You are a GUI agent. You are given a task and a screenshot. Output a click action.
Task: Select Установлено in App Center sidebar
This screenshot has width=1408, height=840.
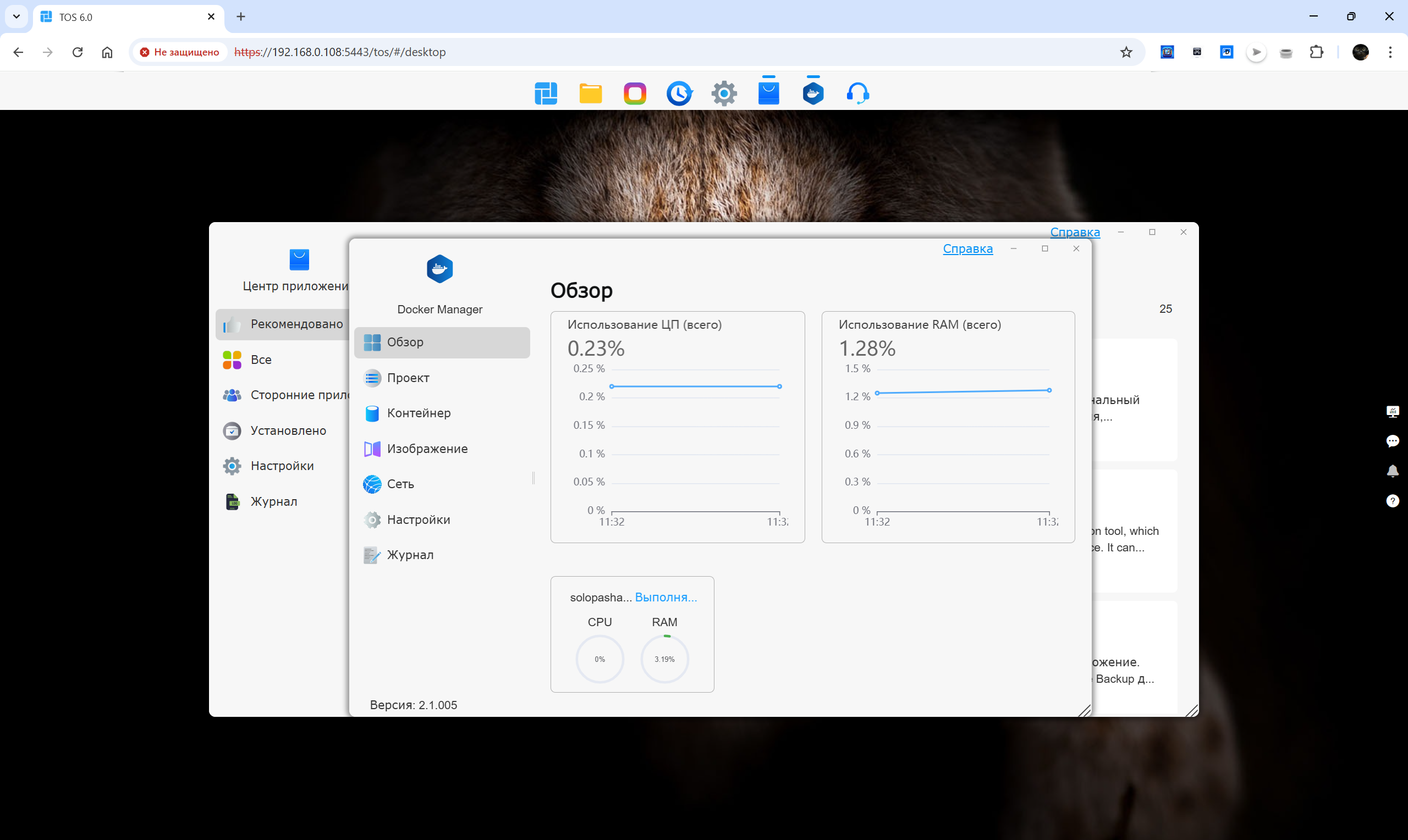(x=288, y=431)
